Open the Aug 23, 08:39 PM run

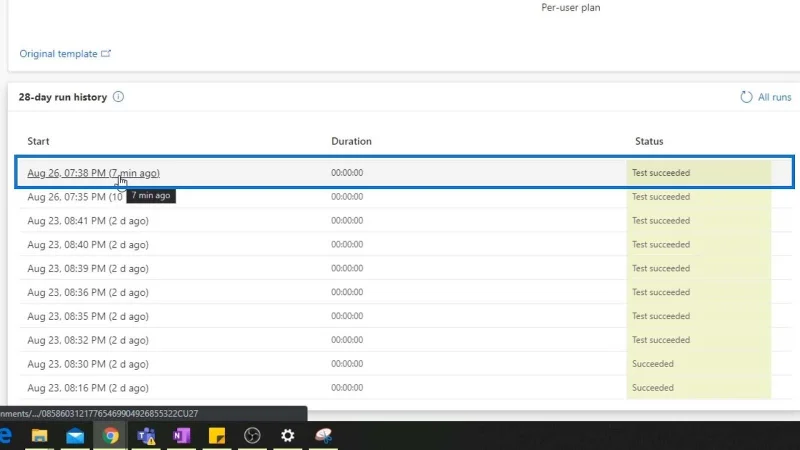88,268
